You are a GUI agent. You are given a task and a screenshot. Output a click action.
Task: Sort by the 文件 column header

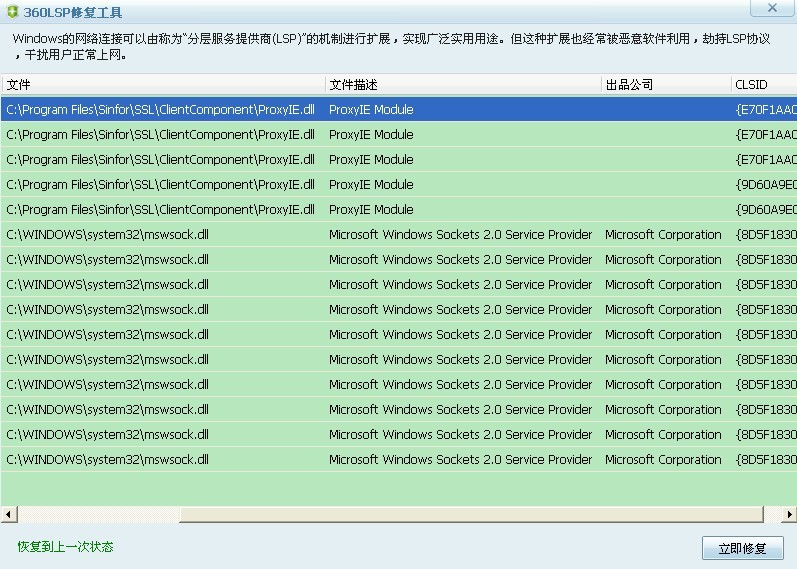[x=163, y=84]
